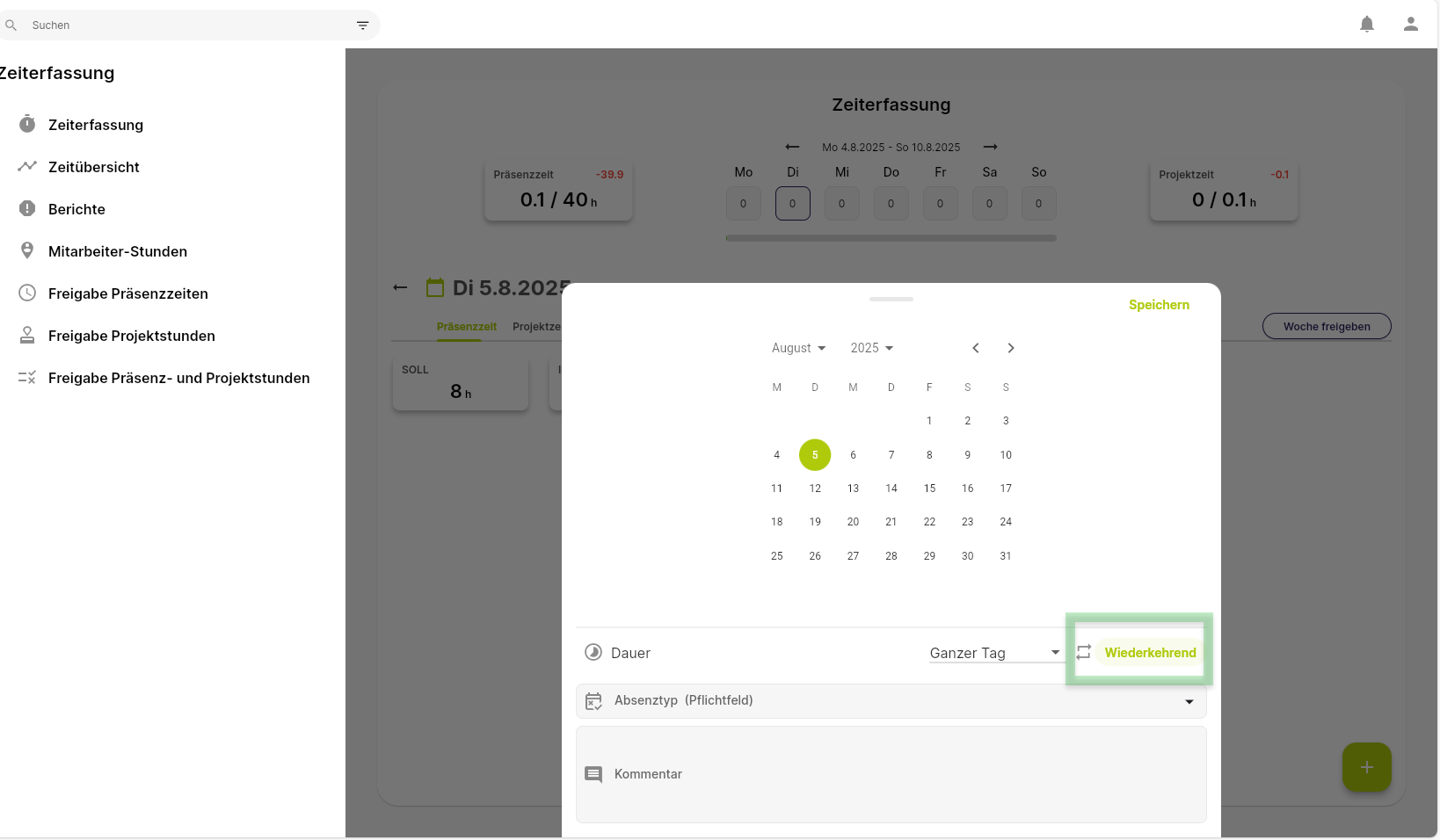This screenshot has width=1440, height=840.
Task: Open Freigabe Projektstunden in the sidebar
Action: [132, 336]
